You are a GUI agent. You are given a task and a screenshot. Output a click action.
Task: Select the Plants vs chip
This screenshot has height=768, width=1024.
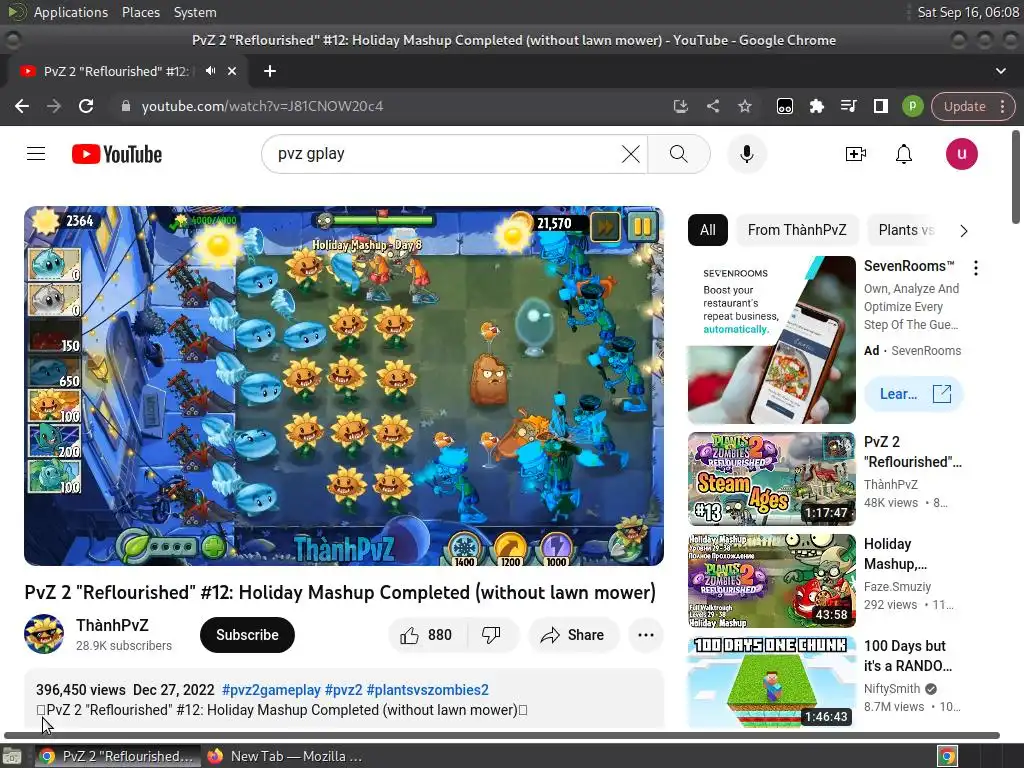tap(906, 230)
